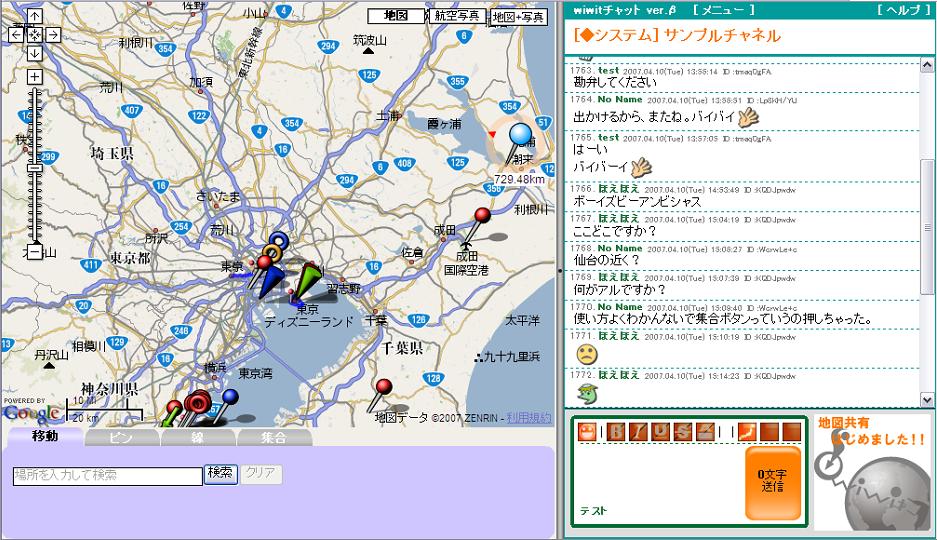
Task: Zoom out using the minus button
Action: click(35, 253)
